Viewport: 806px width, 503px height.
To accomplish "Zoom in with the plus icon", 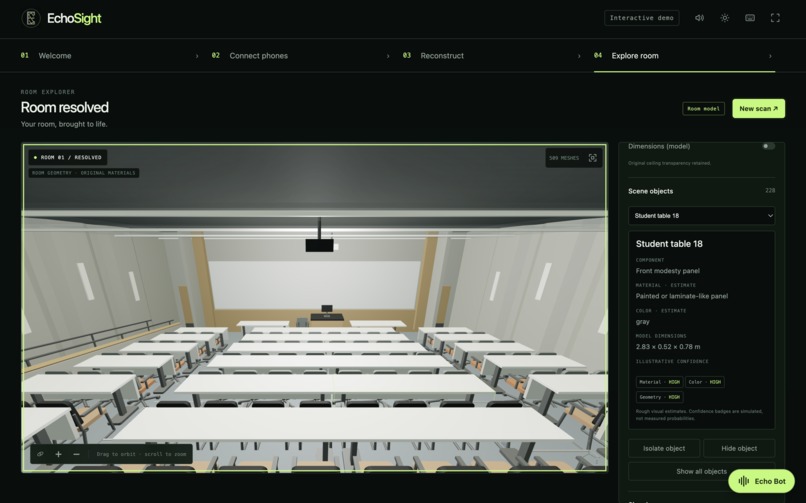I will coord(59,454).
